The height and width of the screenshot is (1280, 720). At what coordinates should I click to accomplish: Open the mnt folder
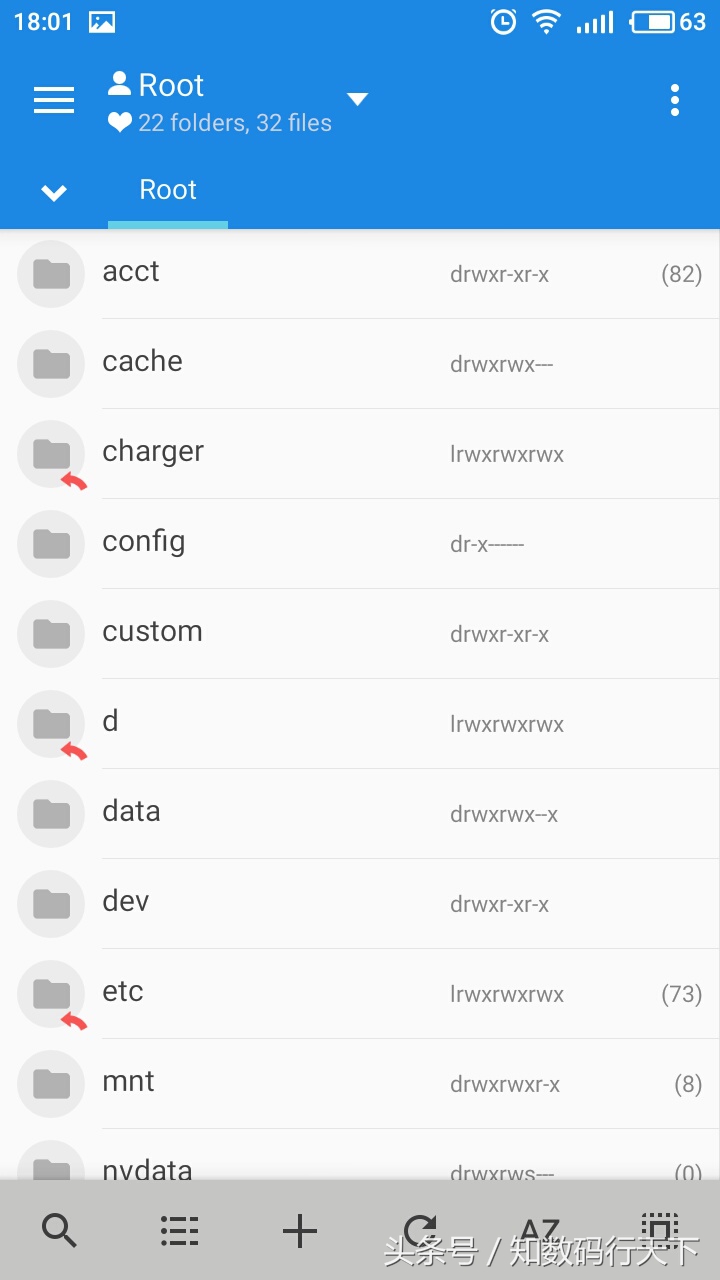(x=128, y=1082)
